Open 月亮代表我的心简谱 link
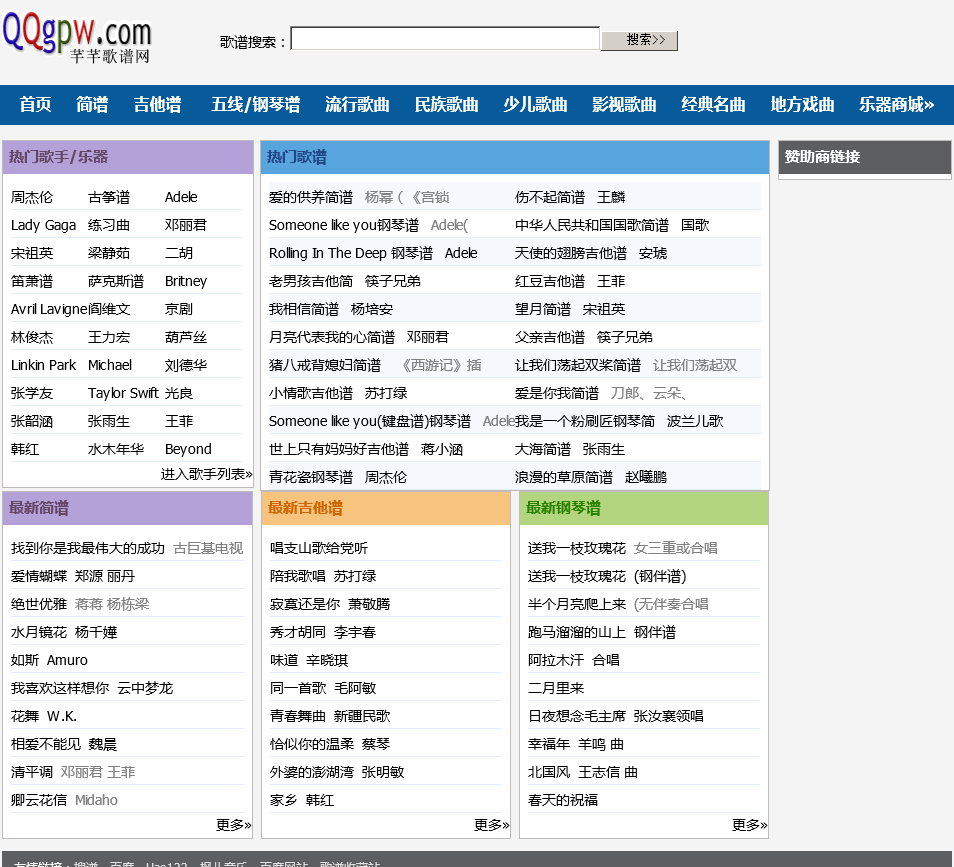Viewport: 954px width, 867px height. coord(332,337)
